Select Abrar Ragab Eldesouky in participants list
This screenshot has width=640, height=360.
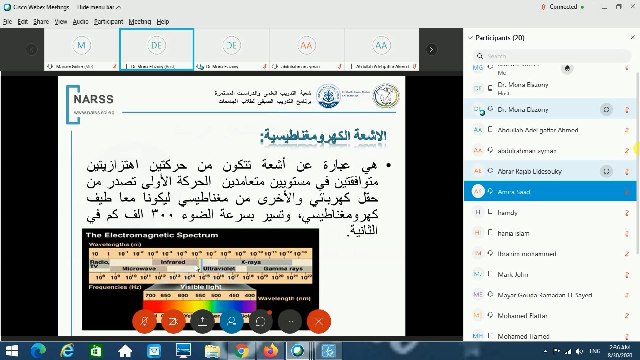click(x=550, y=171)
